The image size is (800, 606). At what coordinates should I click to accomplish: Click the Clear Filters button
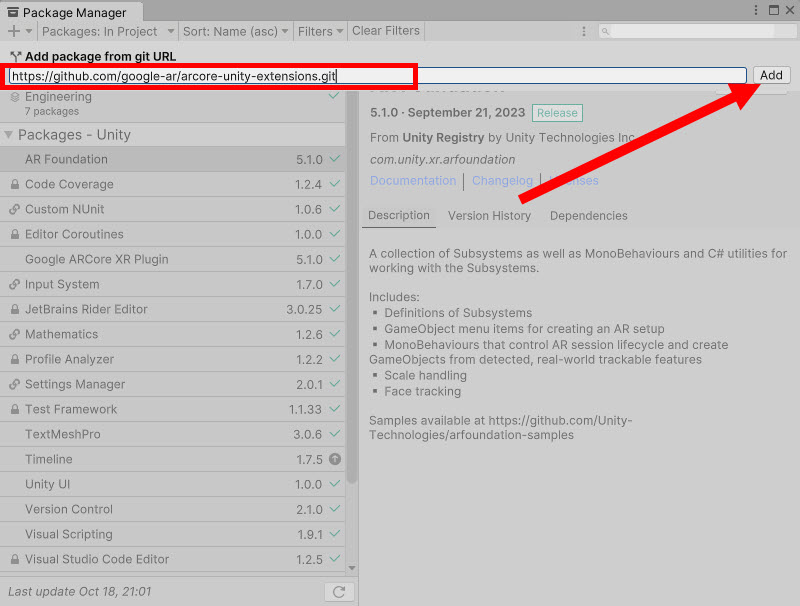[386, 31]
